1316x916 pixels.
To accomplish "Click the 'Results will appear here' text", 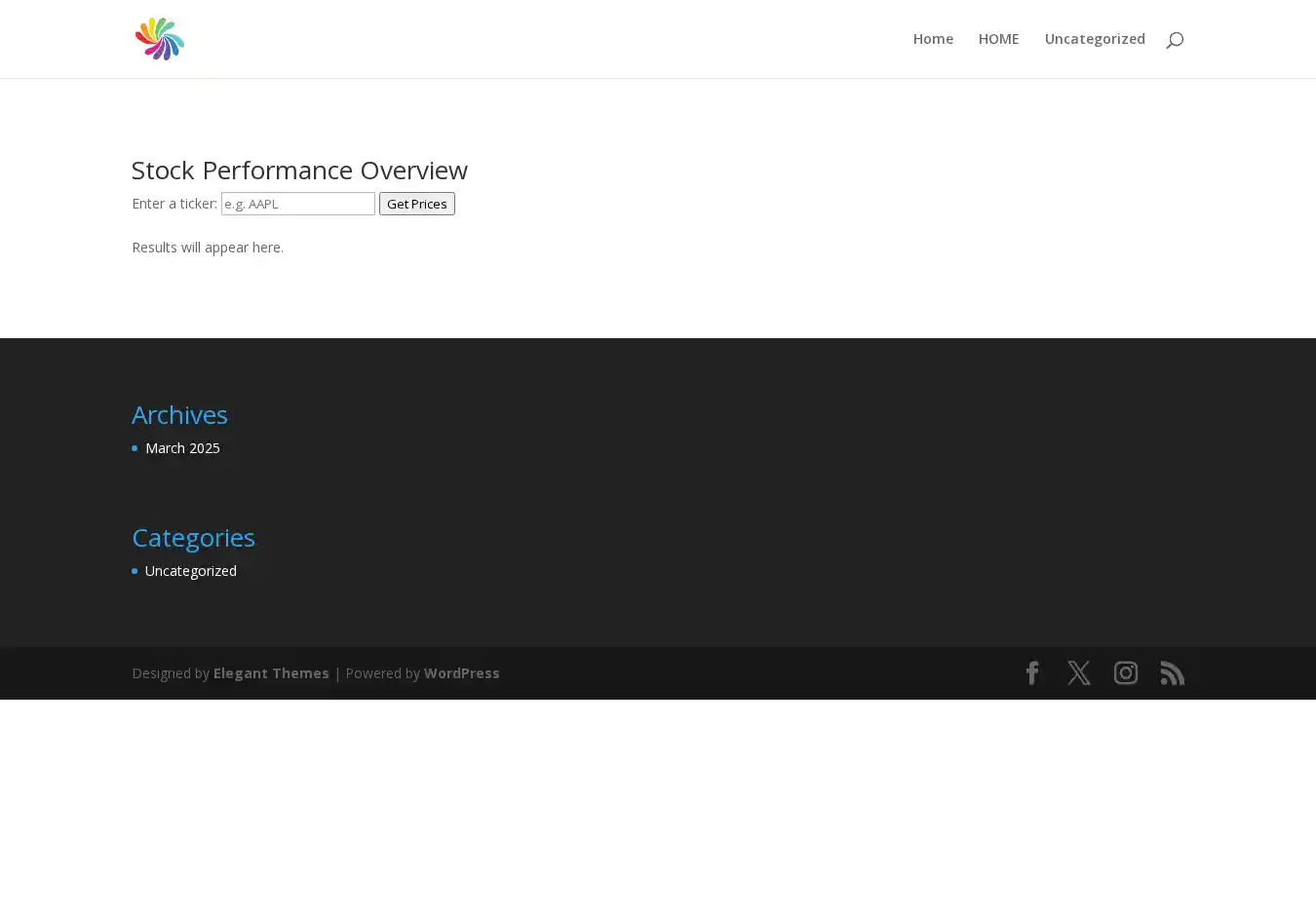I will tap(208, 248).
